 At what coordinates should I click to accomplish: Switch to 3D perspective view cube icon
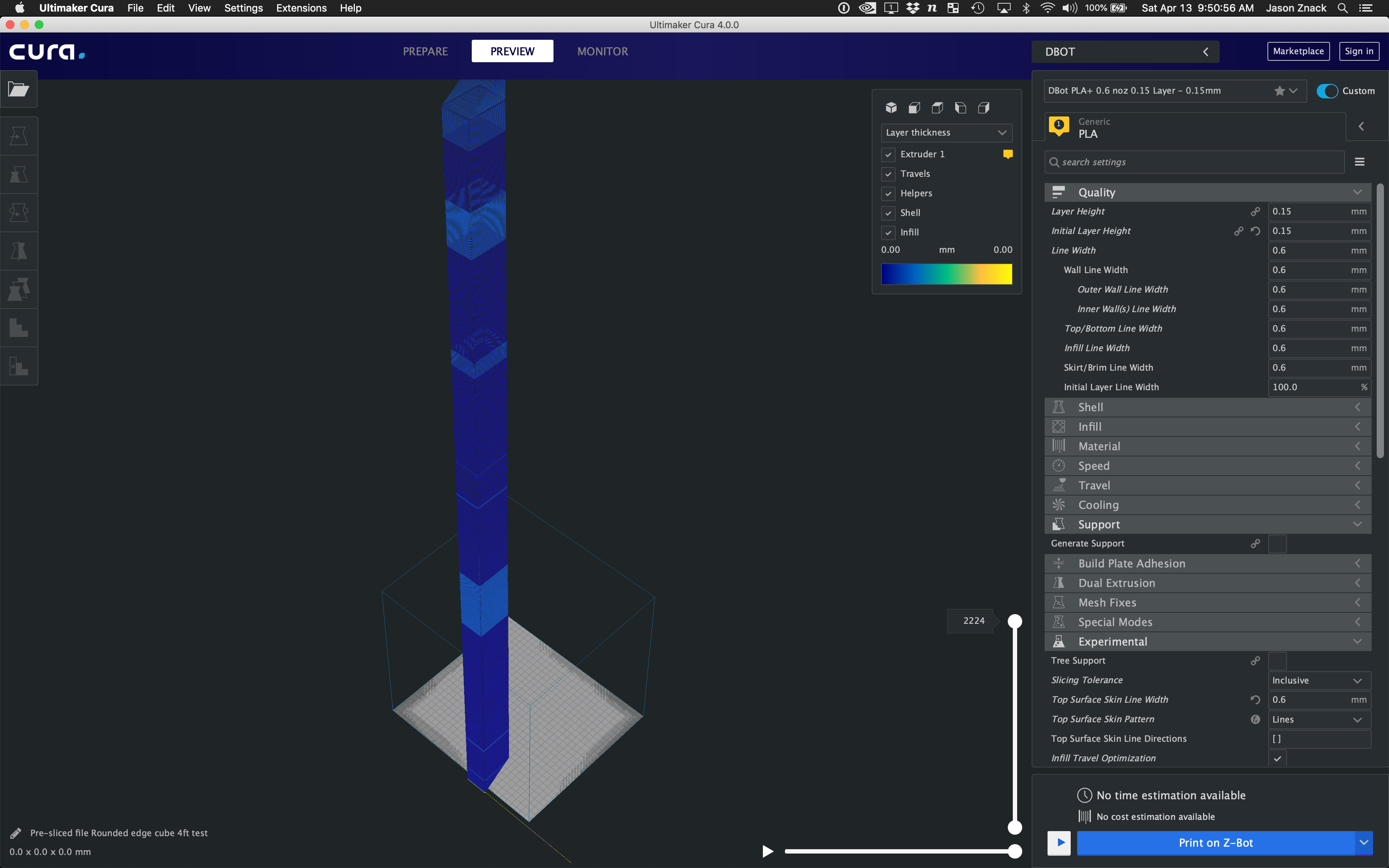891,107
